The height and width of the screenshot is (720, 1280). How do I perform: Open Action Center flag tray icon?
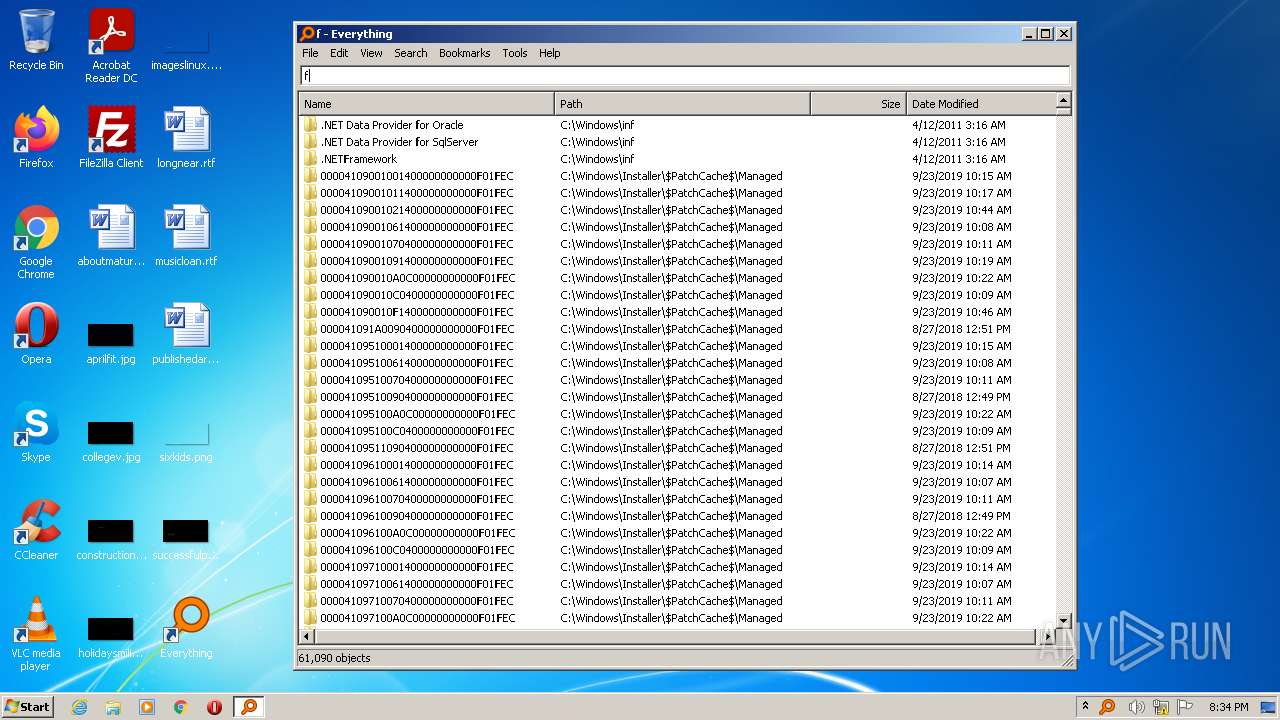[x=1185, y=707]
